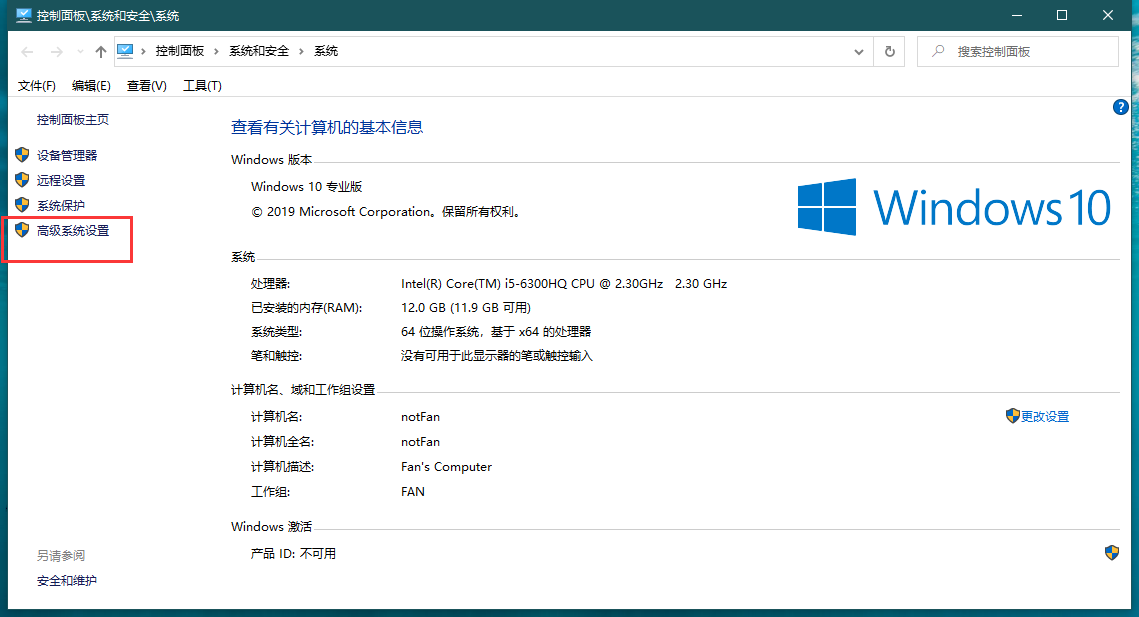Open the blue help question icon
This screenshot has height=617, width=1139.
(x=1120, y=108)
